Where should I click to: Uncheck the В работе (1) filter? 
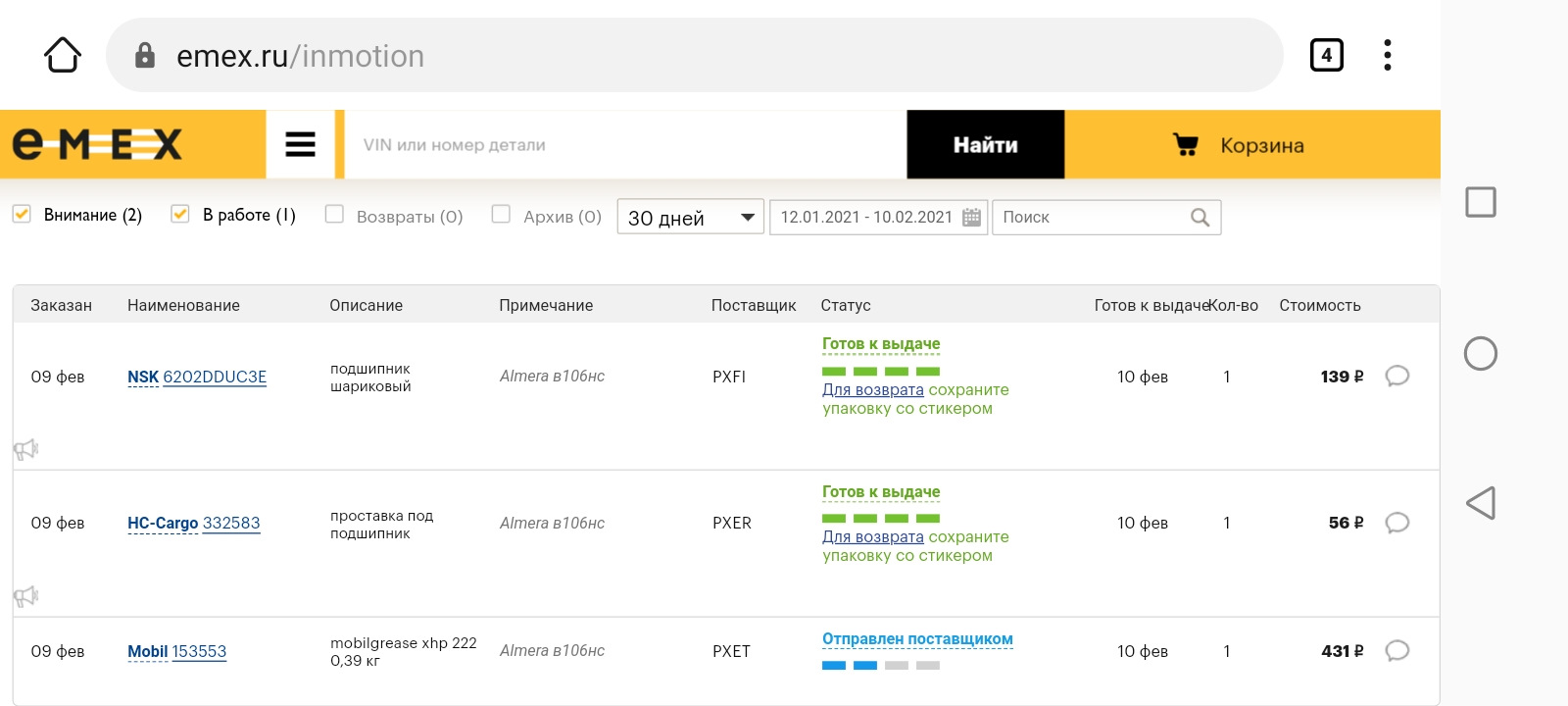(x=180, y=214)
